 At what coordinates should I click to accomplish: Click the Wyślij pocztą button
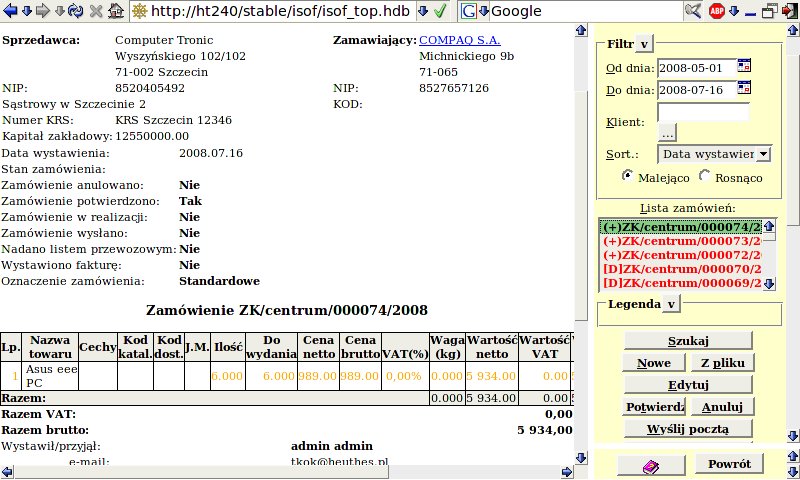(x=688, y=428)
